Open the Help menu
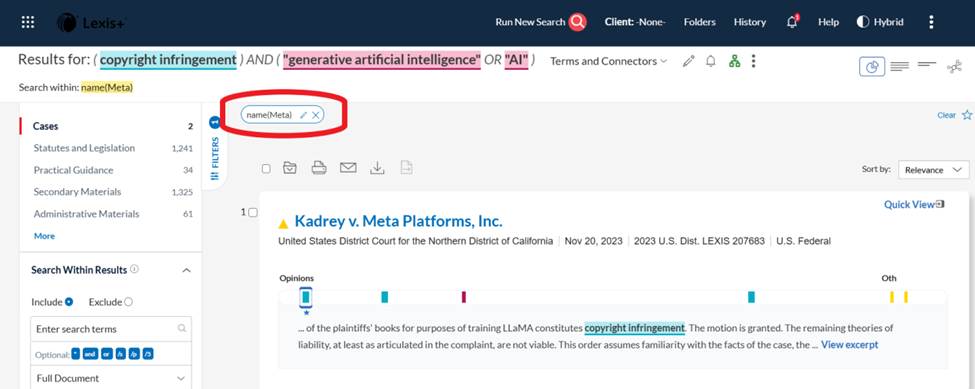Image resolution: width=975 pixels, height=389 pixels. coord(828,22)
